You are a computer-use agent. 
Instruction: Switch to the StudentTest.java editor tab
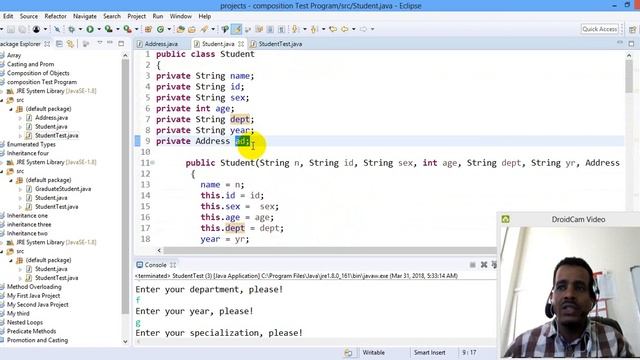(x=280, y=44)
